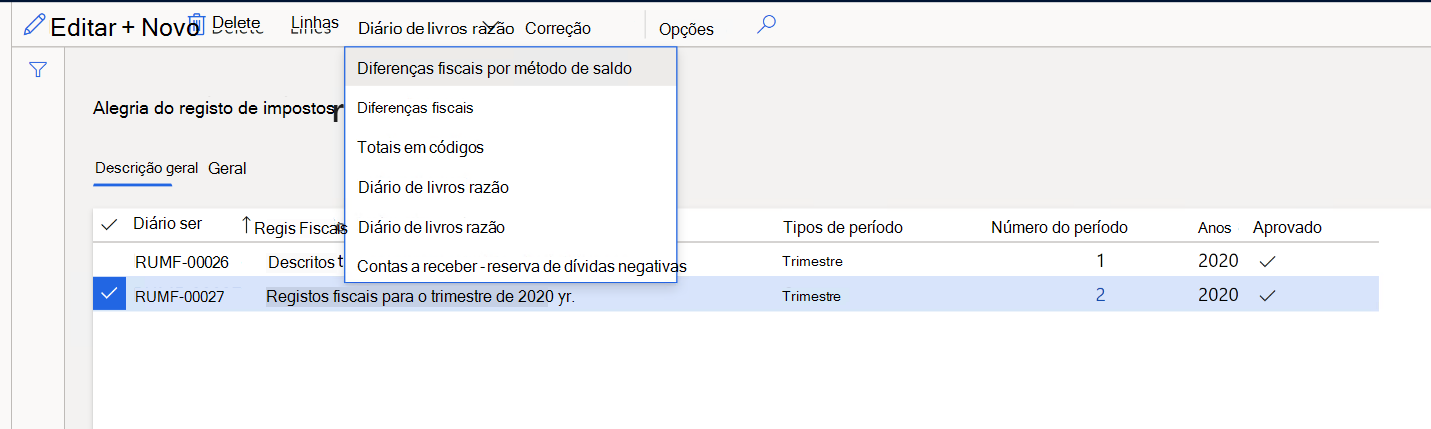Viewport: 1431px width, 429px height.
Task: Click the Correção button
Action: coord(557,28)
